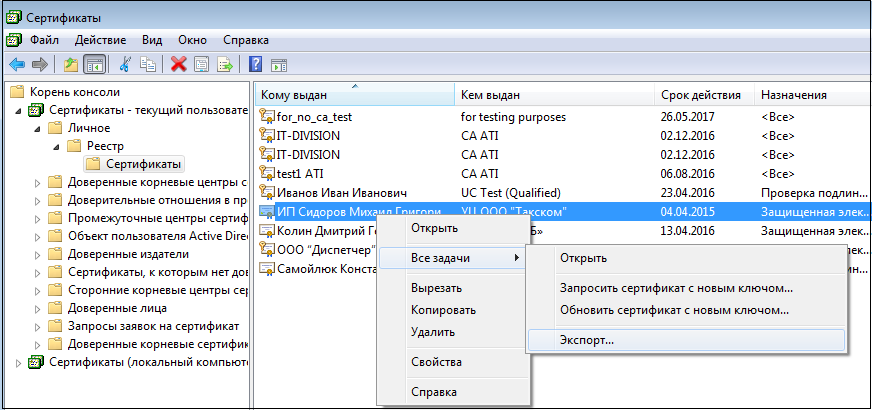Expand Сертификаты (локальный компьютер) node

click(17, 362)
